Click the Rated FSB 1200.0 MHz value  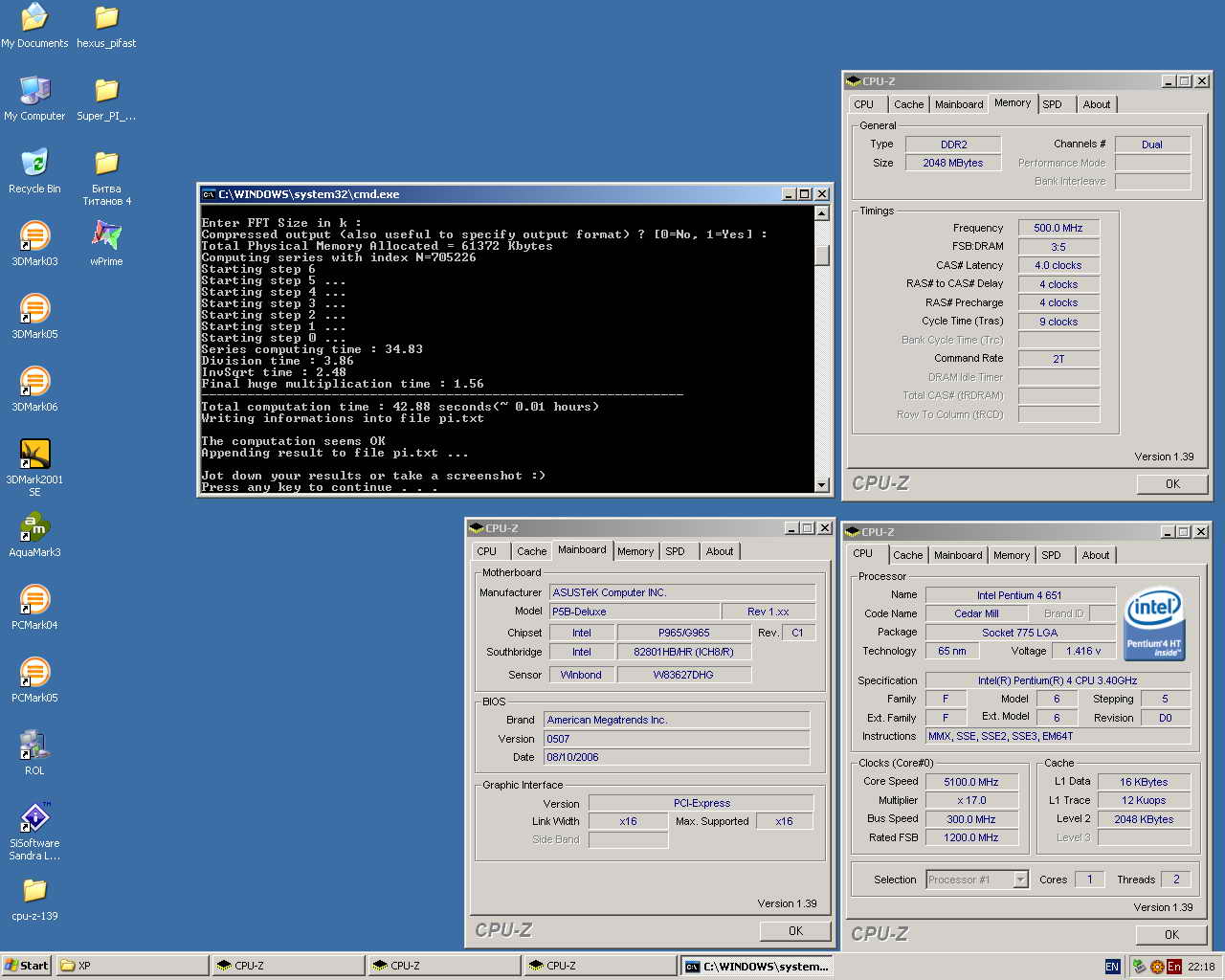click(971, 837)
